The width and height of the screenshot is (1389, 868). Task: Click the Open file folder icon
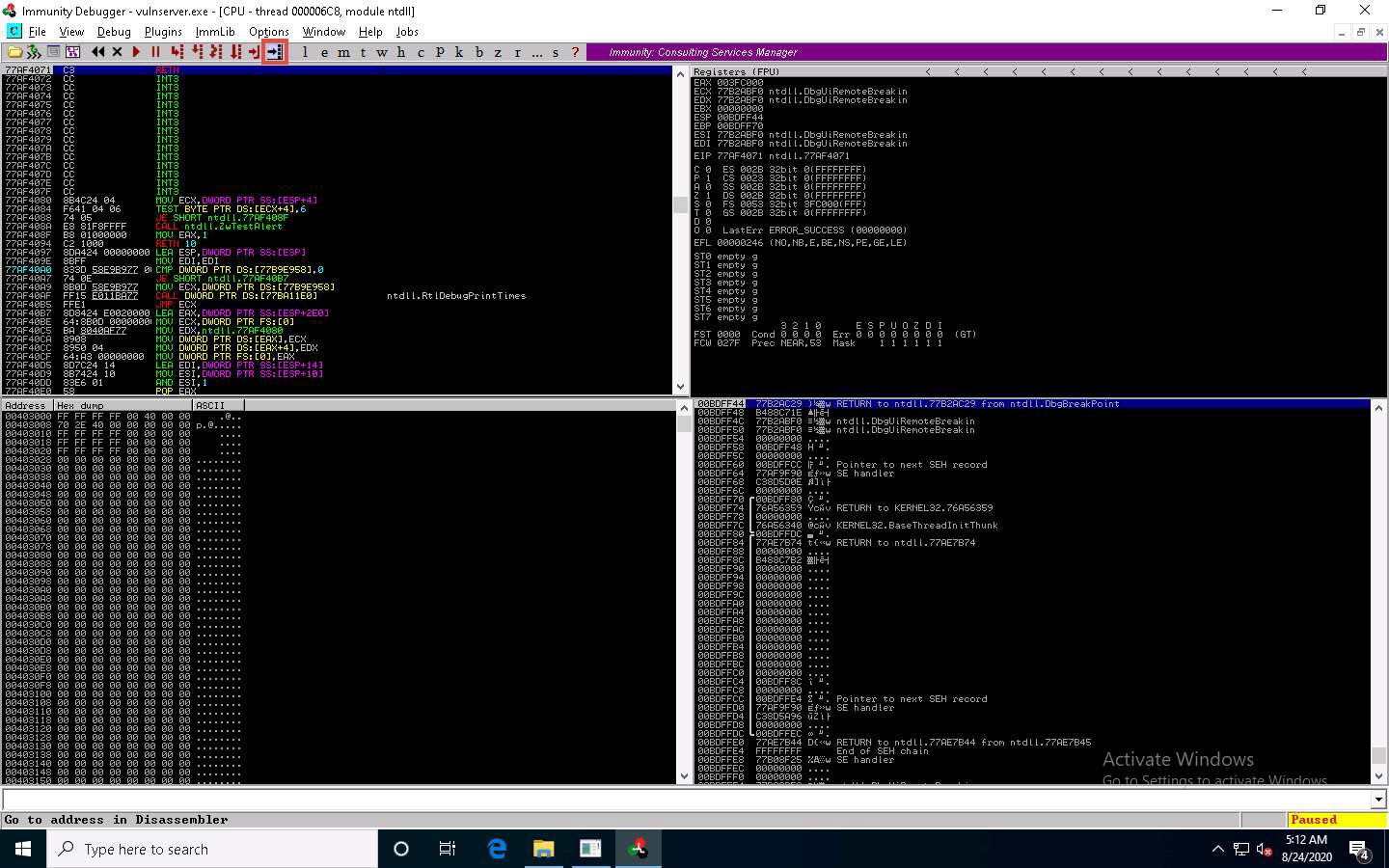(14, 52)
